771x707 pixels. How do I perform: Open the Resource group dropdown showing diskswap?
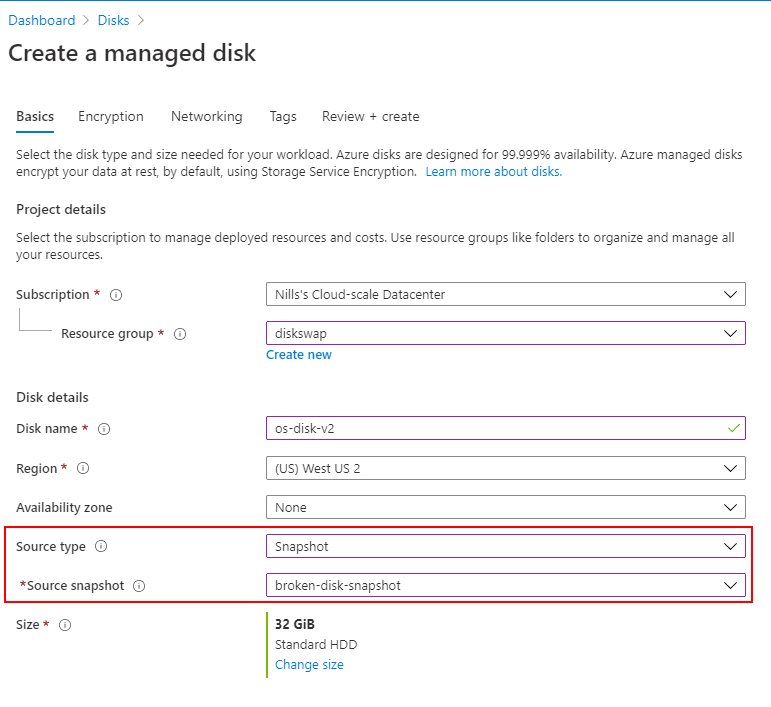(505, 333)
